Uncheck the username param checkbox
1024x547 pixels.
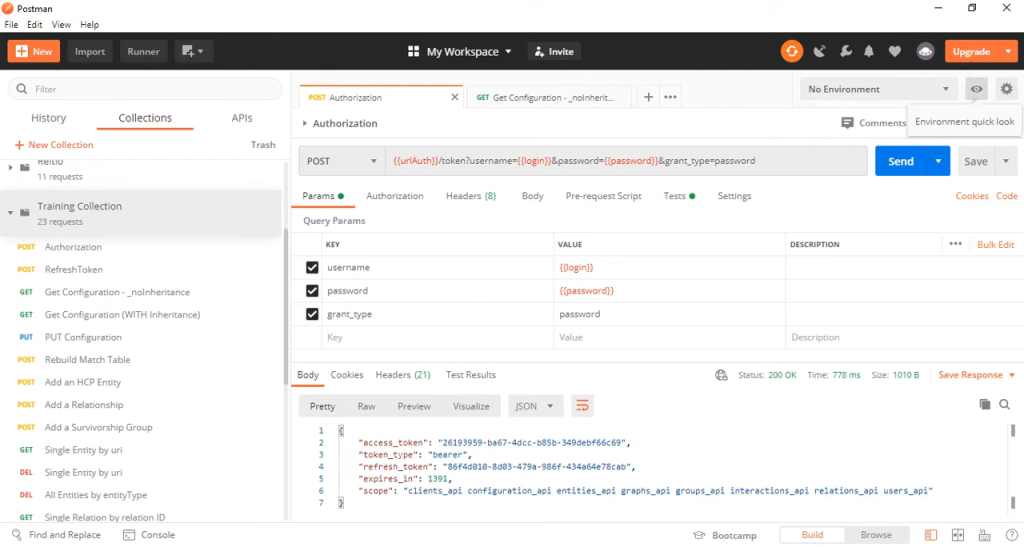pos(312,268)
